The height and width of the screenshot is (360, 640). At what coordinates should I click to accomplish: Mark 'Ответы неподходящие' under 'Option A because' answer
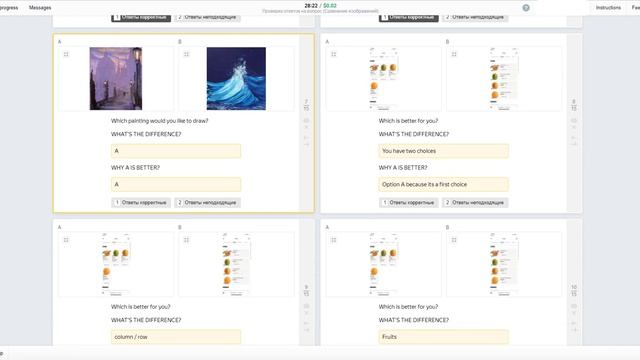click(475, 202)
